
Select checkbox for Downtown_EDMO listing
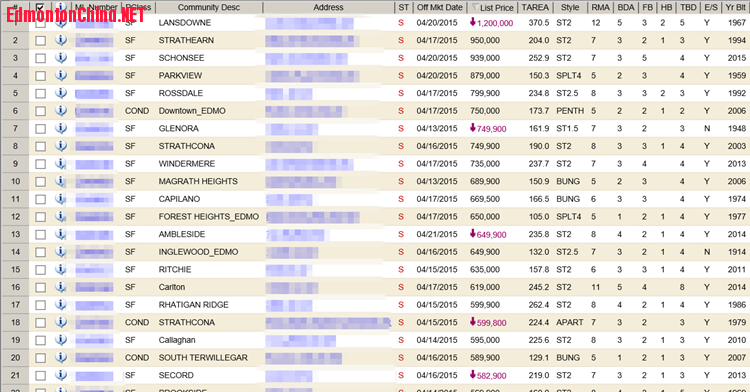tap(41, 111)
